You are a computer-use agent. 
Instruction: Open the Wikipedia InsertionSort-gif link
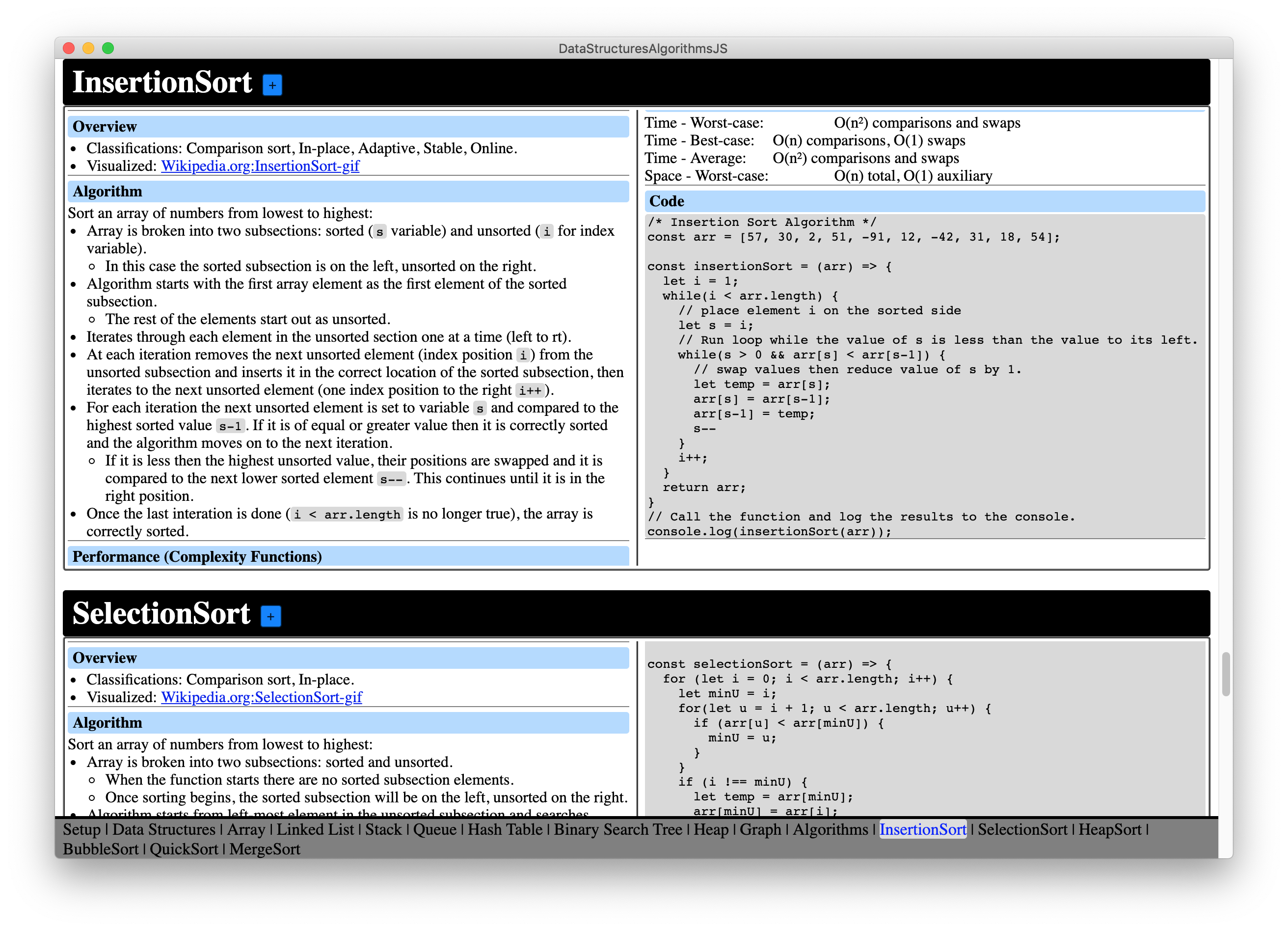tap(260, 166)
